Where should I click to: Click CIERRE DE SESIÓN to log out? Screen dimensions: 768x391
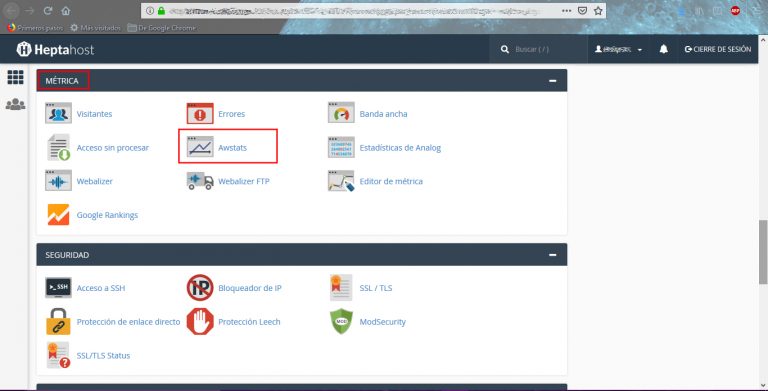(718, 49)
